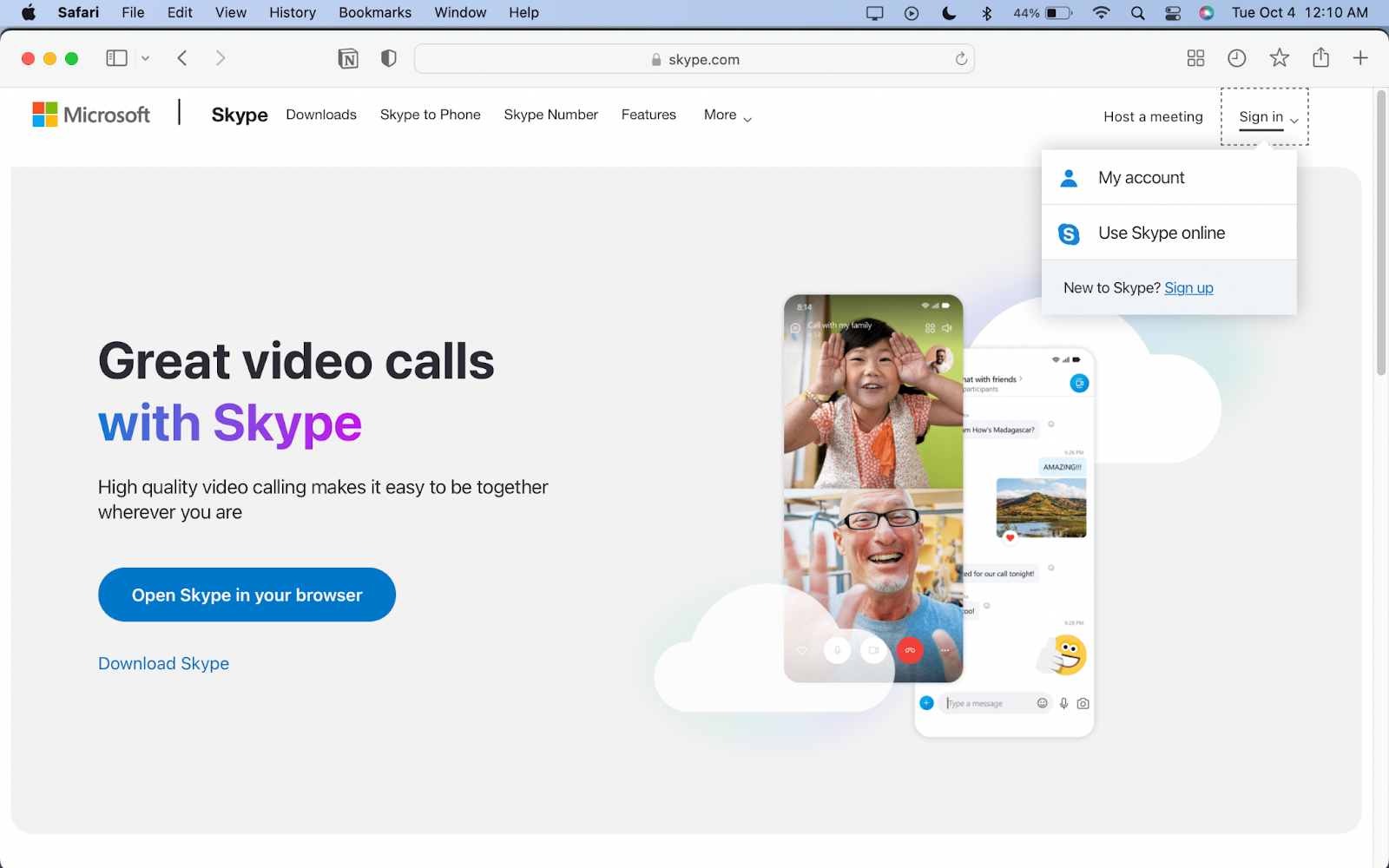Click the Sign up link
1389x868 pixels.
pos(1188,288)
